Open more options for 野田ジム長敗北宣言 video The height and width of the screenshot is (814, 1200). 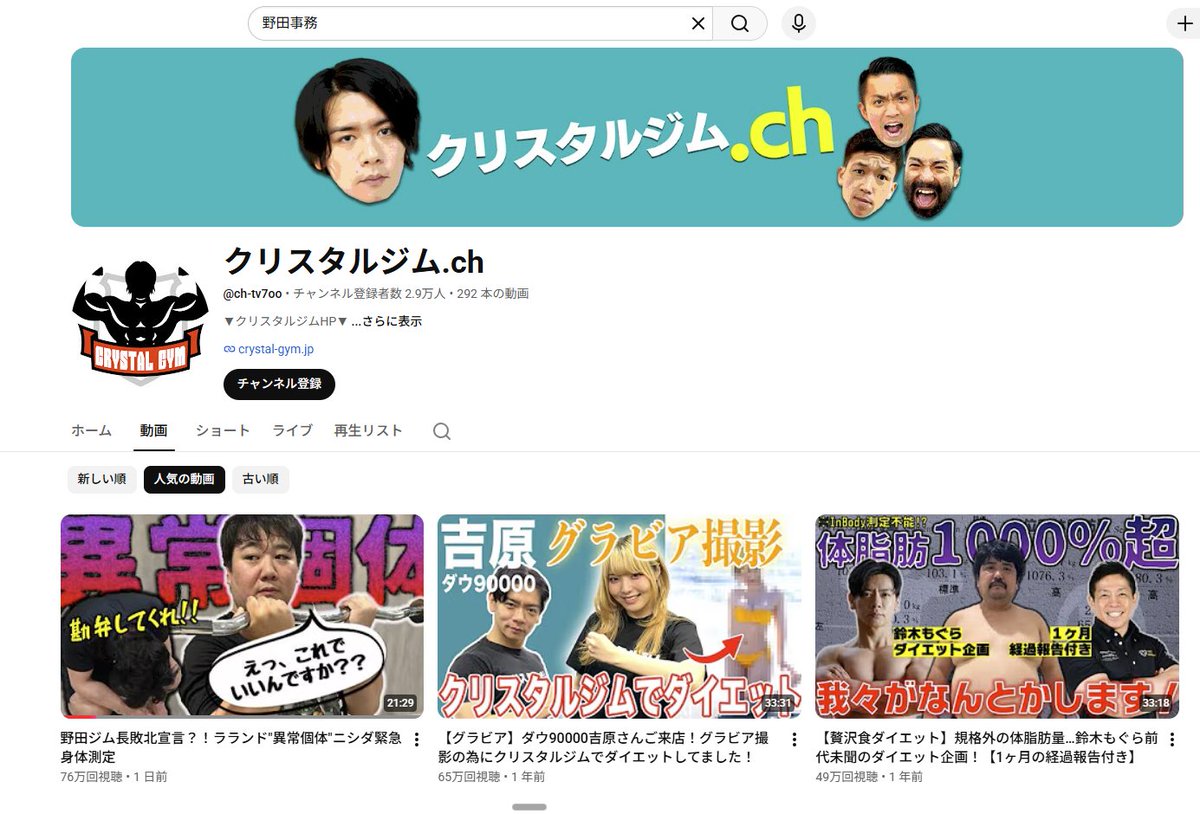(417, 740)
